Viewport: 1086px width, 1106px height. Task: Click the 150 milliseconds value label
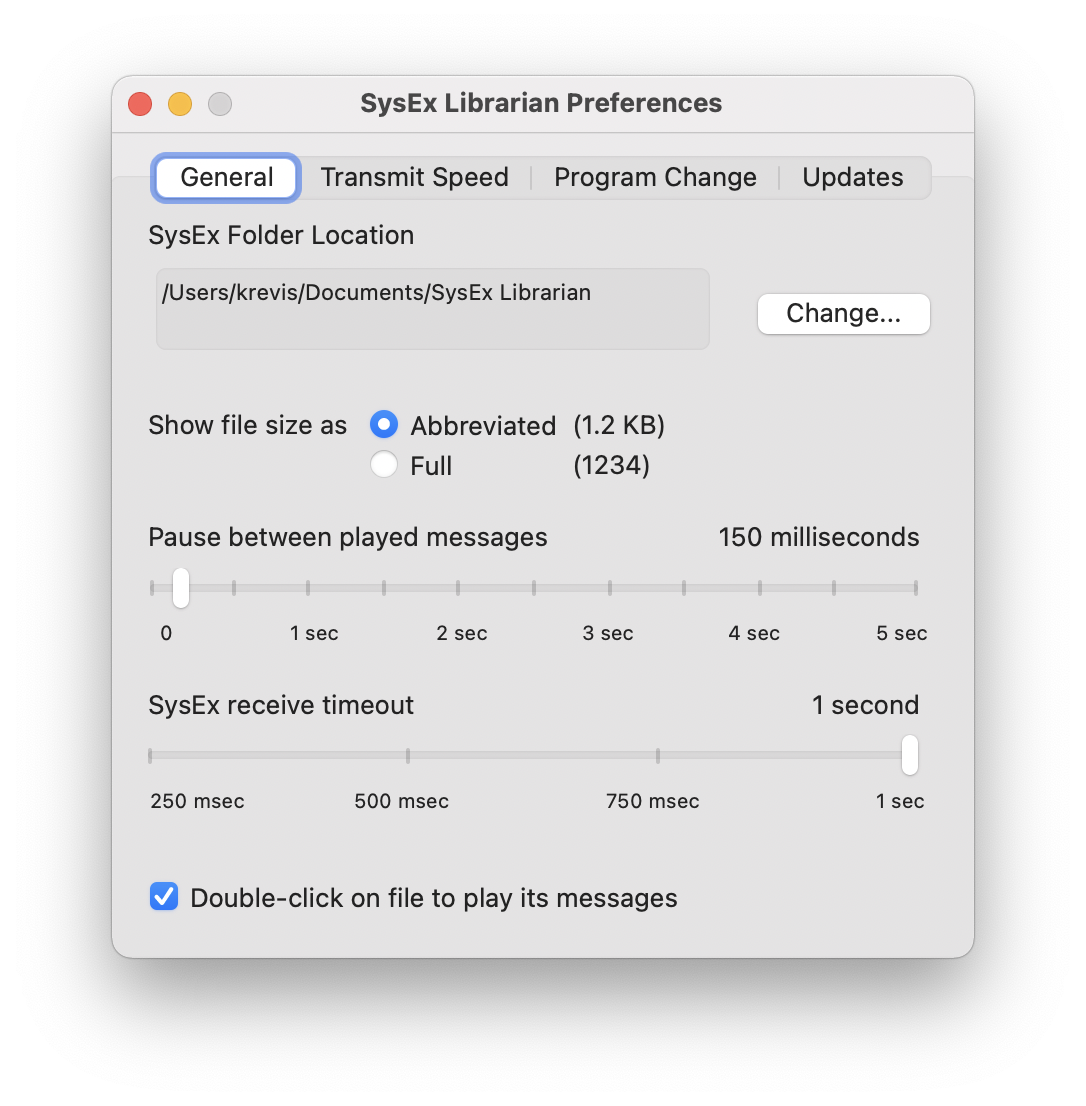click(x=818, y=537)
